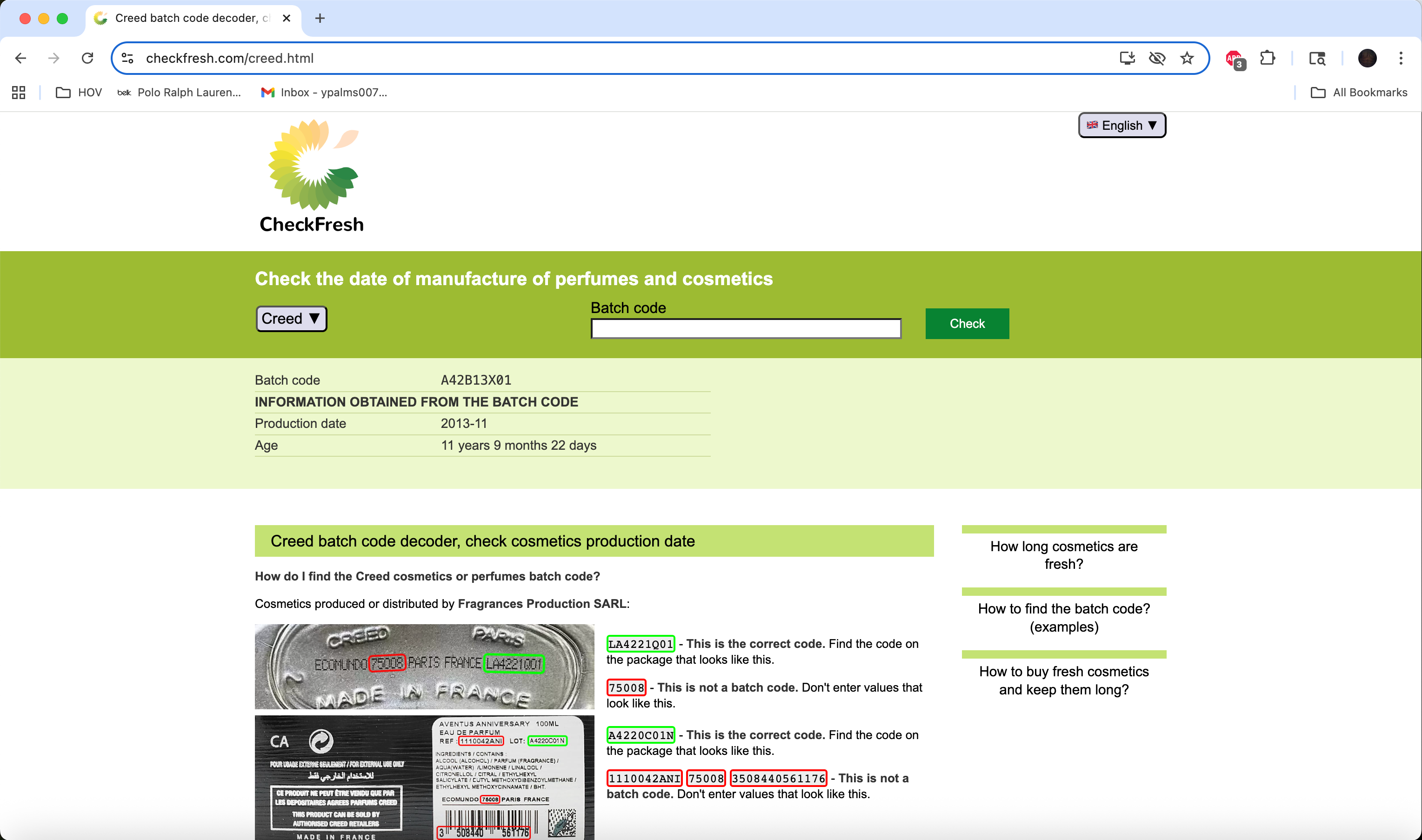Click the ad blocker extension icon
Image resolution: width=1422 pixels, height=840 pixels.
[x=1234, y=58]
